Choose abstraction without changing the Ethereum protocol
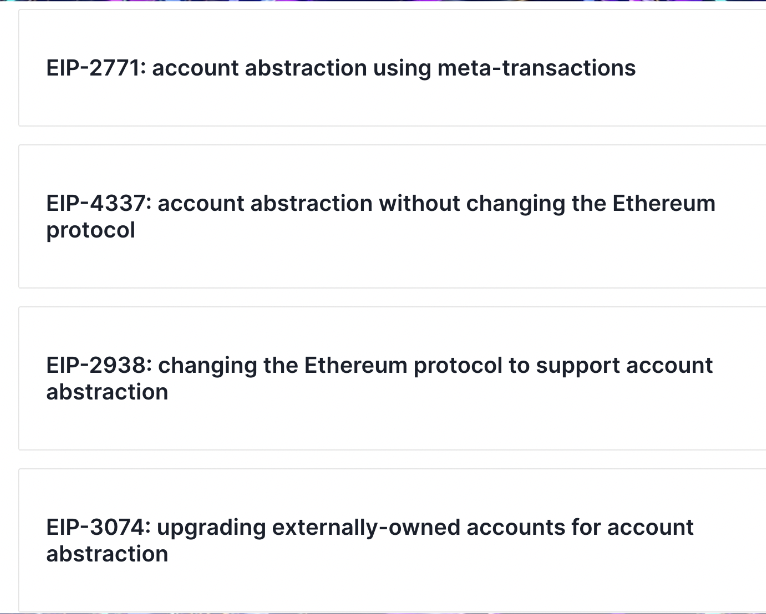Screen dimensions: 766x614 click(x=381, y=216)
